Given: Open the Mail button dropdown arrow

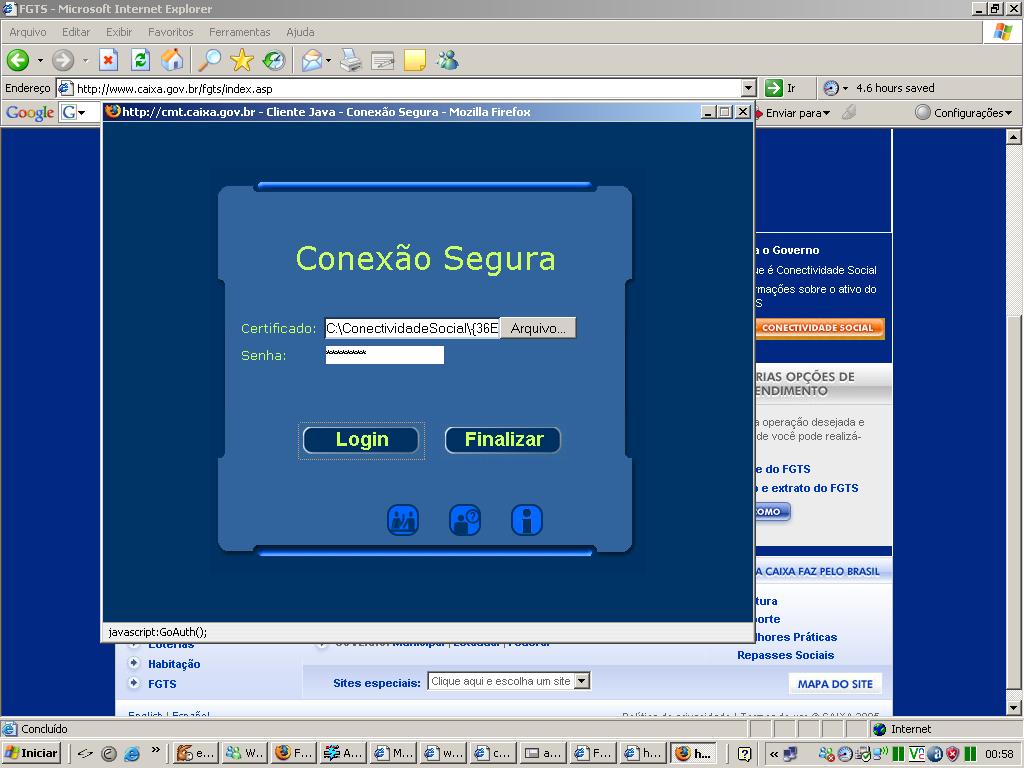Looking at the screenshot, I should click(328, 61).
